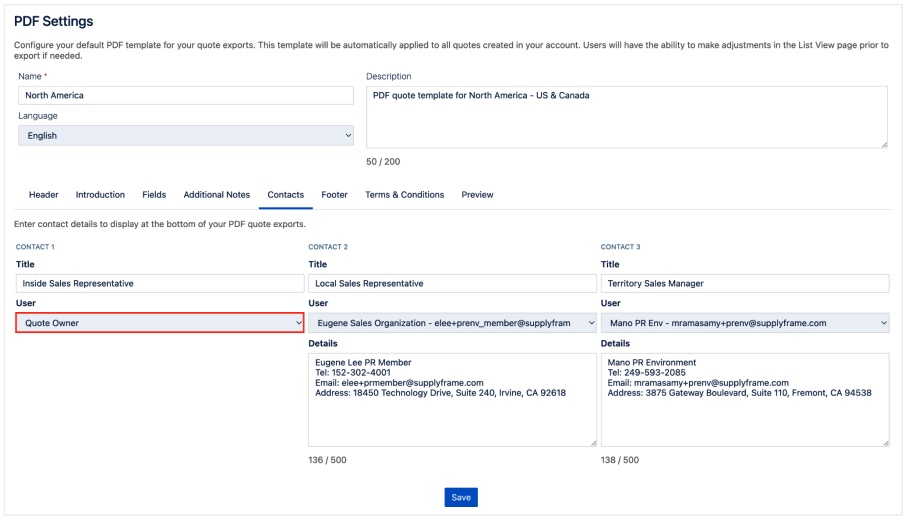Go to the Fields tab
Image resolution: width=907 pixels, height=521 pixels.
(154, 195)
